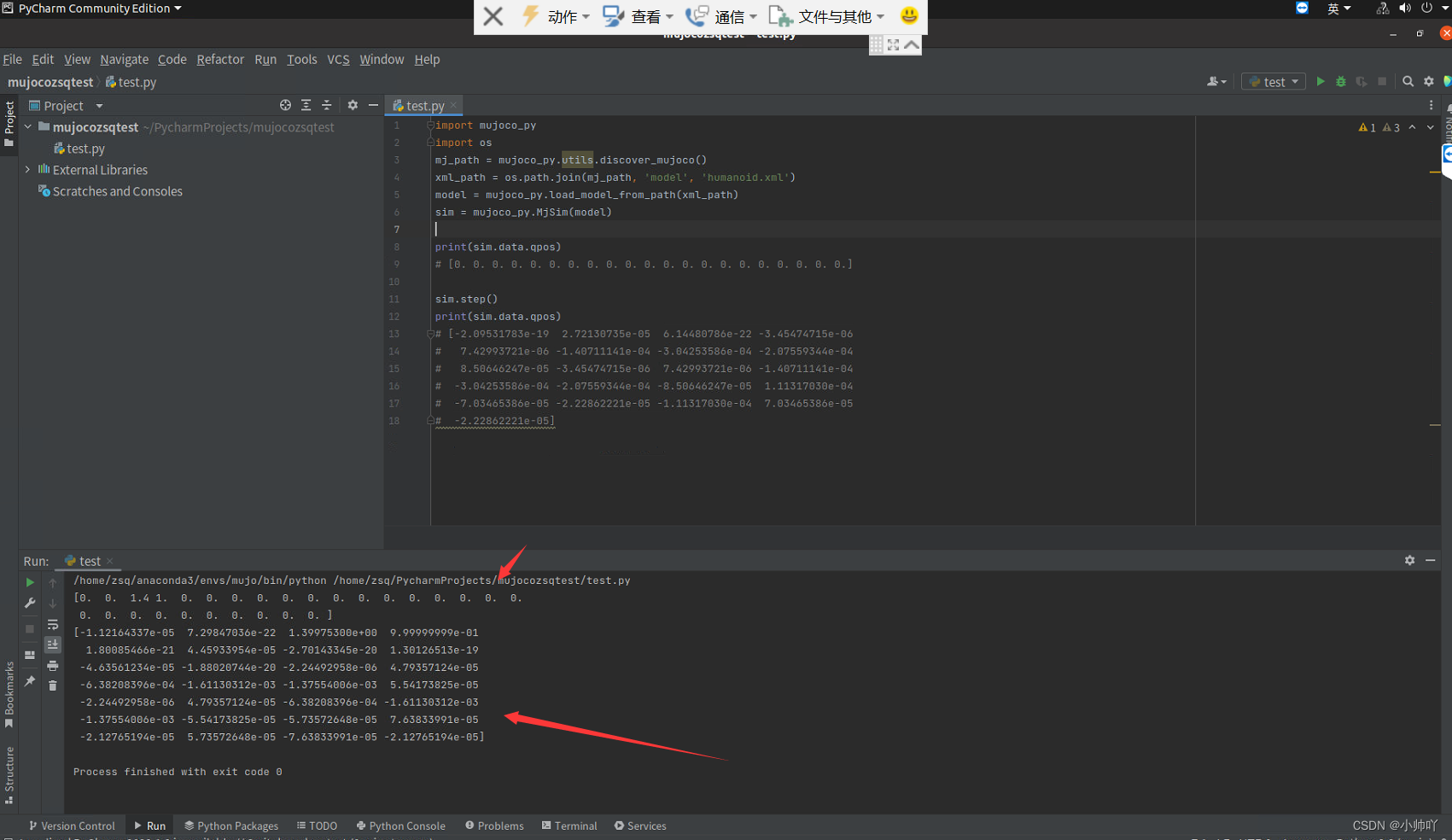Collapse all items in Project panel
1452x840 pixels.
pyautogui.click(x=326, y=105)
